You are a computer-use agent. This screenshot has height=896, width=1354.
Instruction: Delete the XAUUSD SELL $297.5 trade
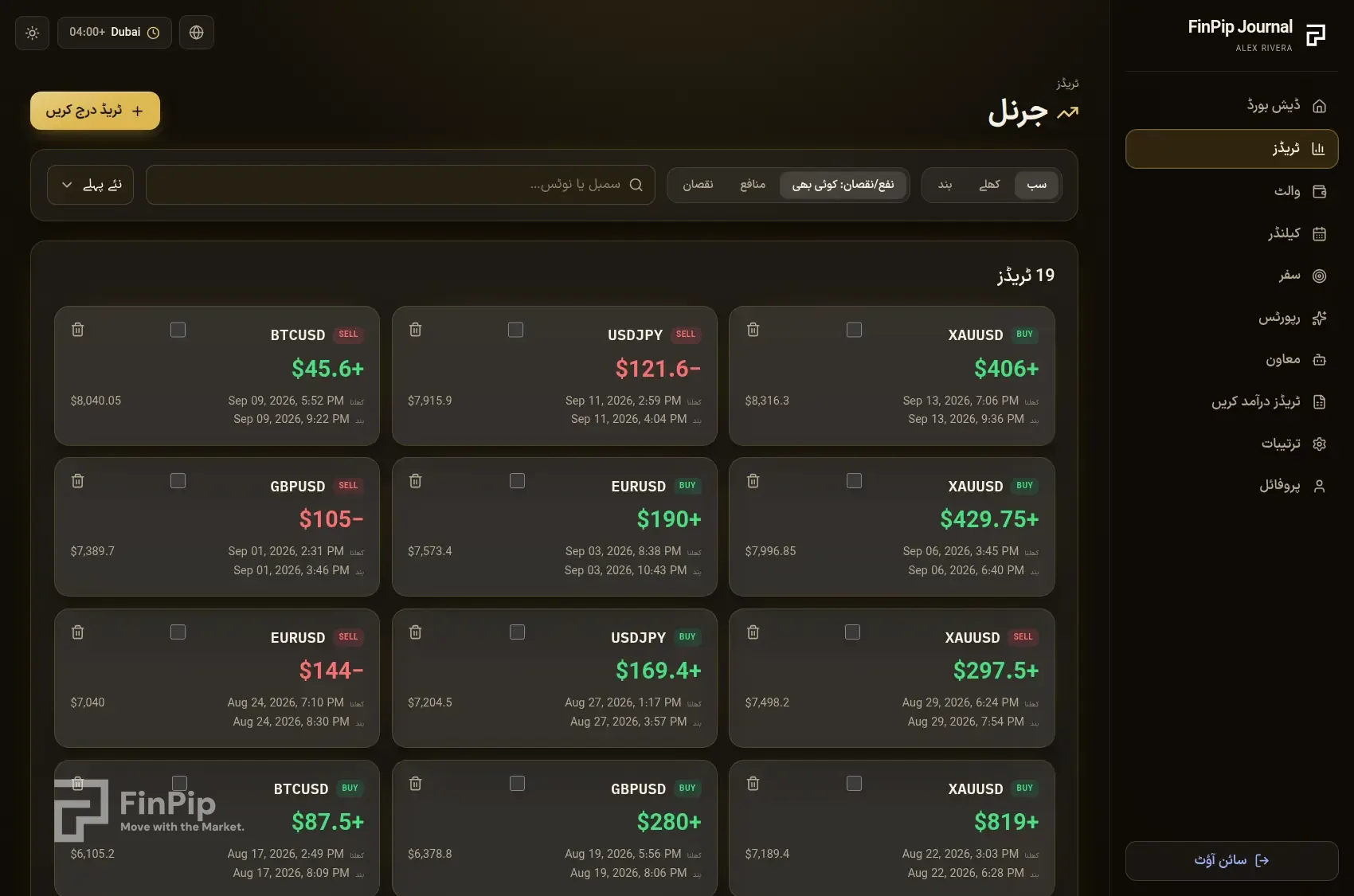coord(753,632)
